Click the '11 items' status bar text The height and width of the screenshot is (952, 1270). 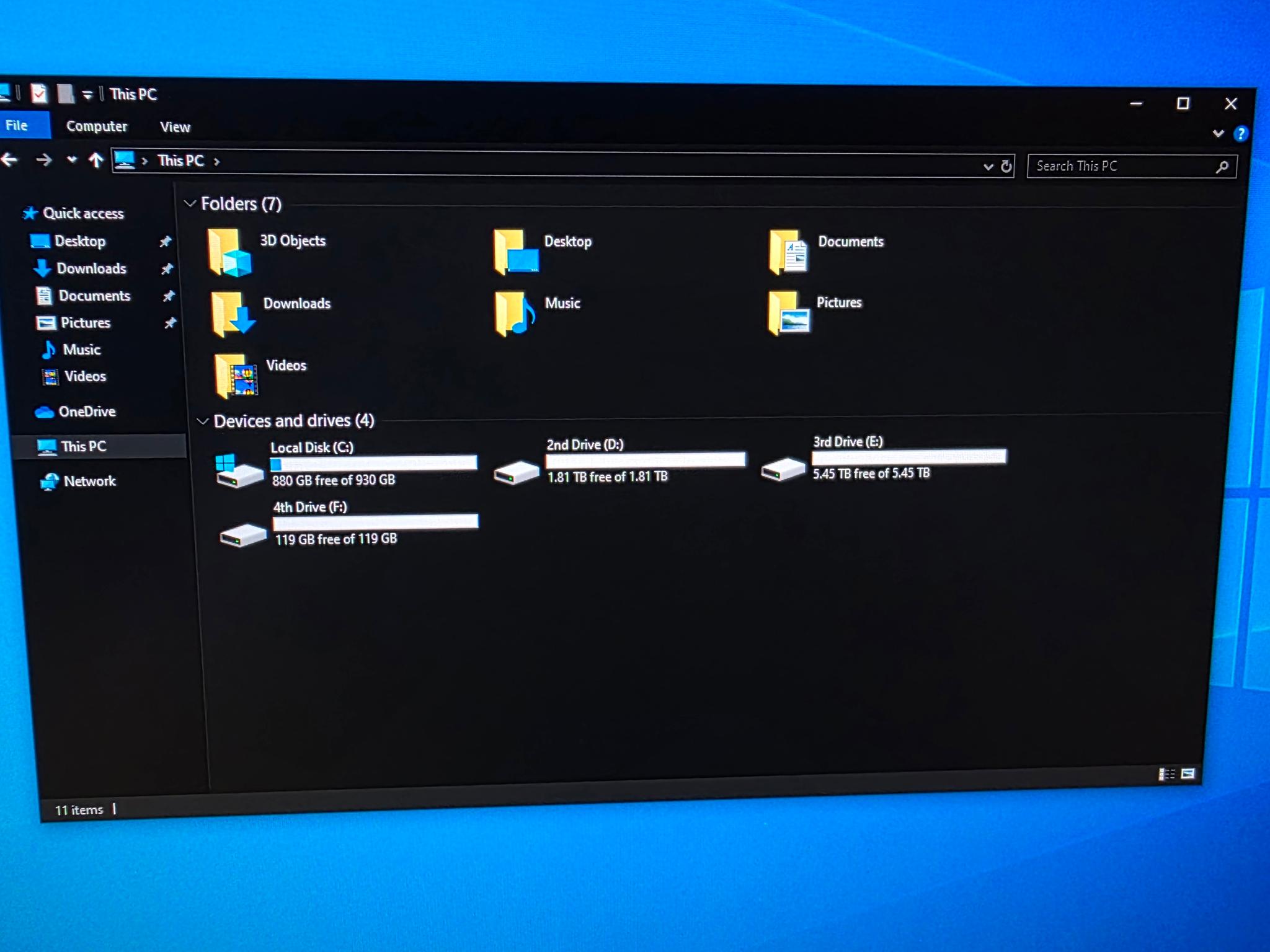tap(79, 809)
